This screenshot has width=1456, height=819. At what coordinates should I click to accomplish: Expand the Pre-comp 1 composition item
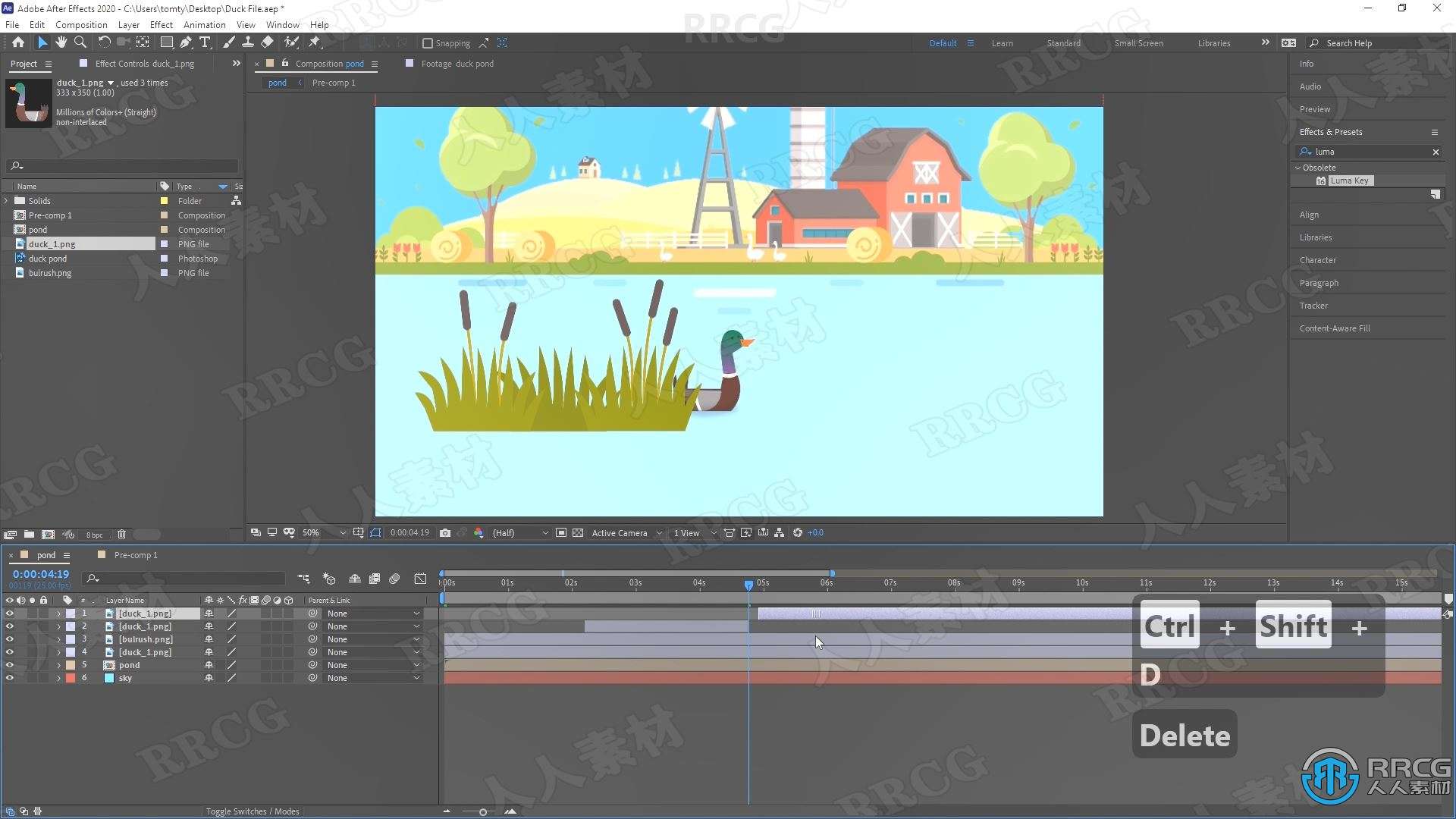point(10,215)
